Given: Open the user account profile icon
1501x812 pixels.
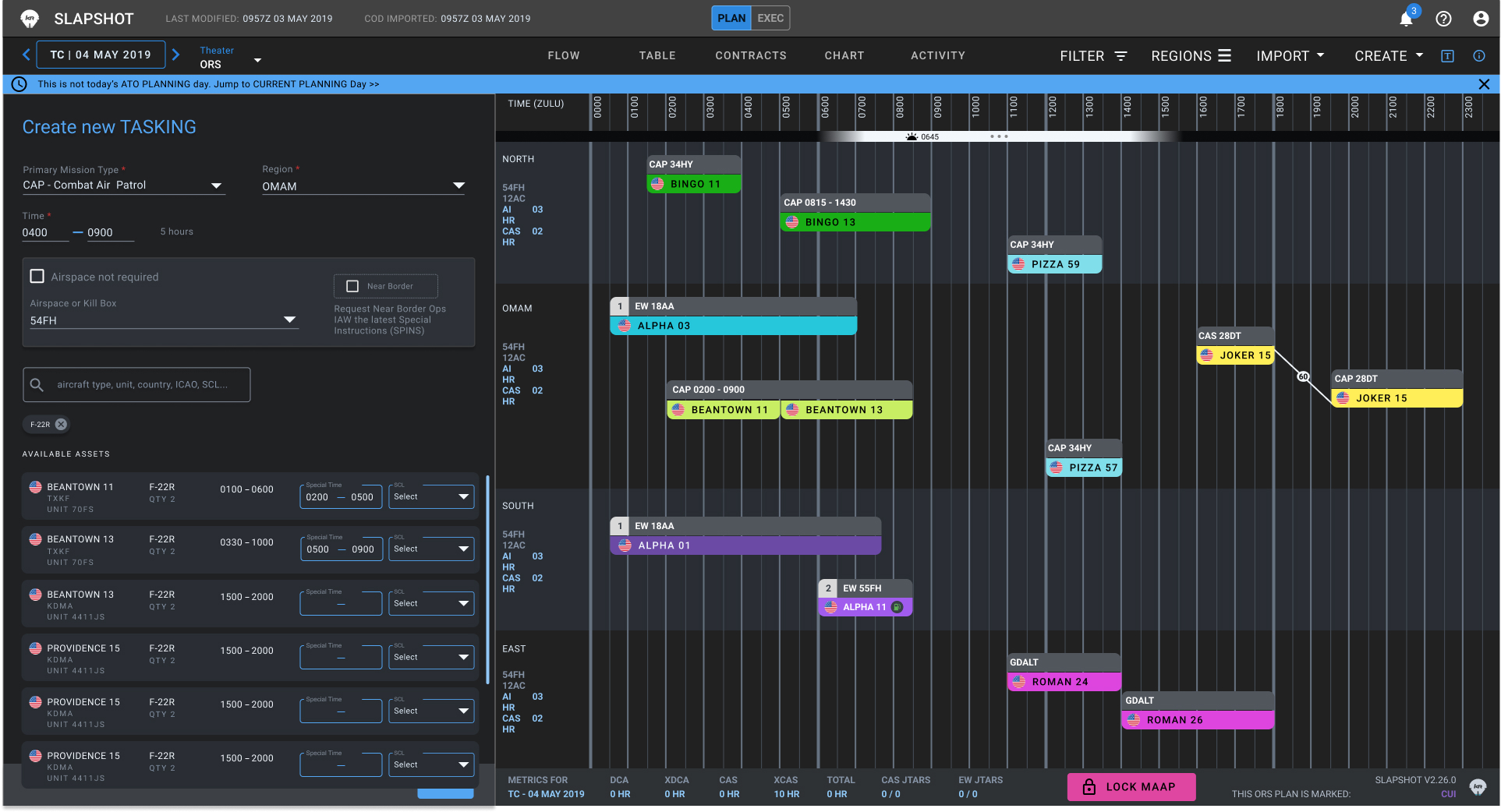Looking at the screenshot, I should point(1481,19).
